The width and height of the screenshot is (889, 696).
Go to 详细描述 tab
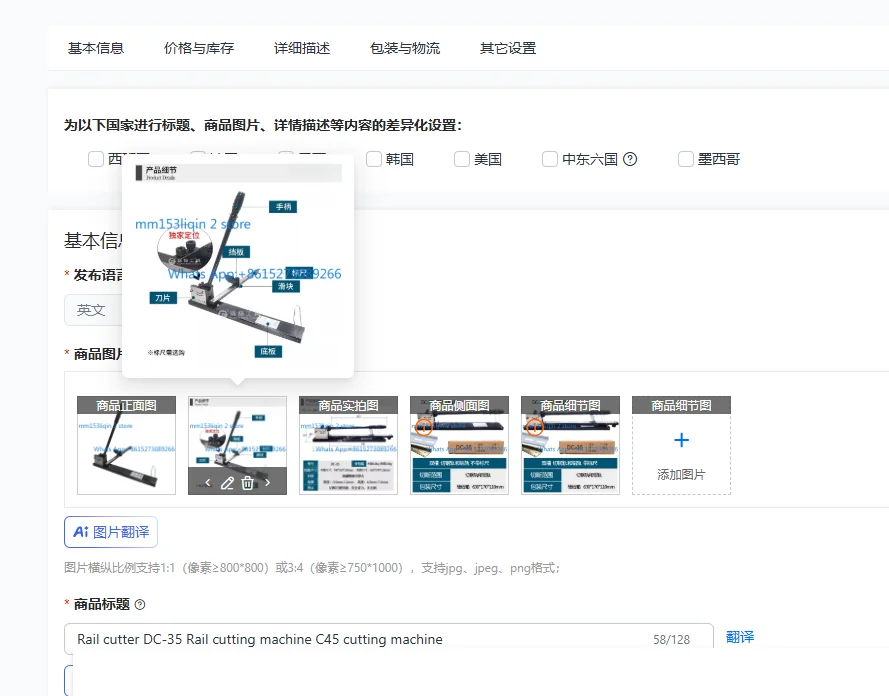(302, 48)
